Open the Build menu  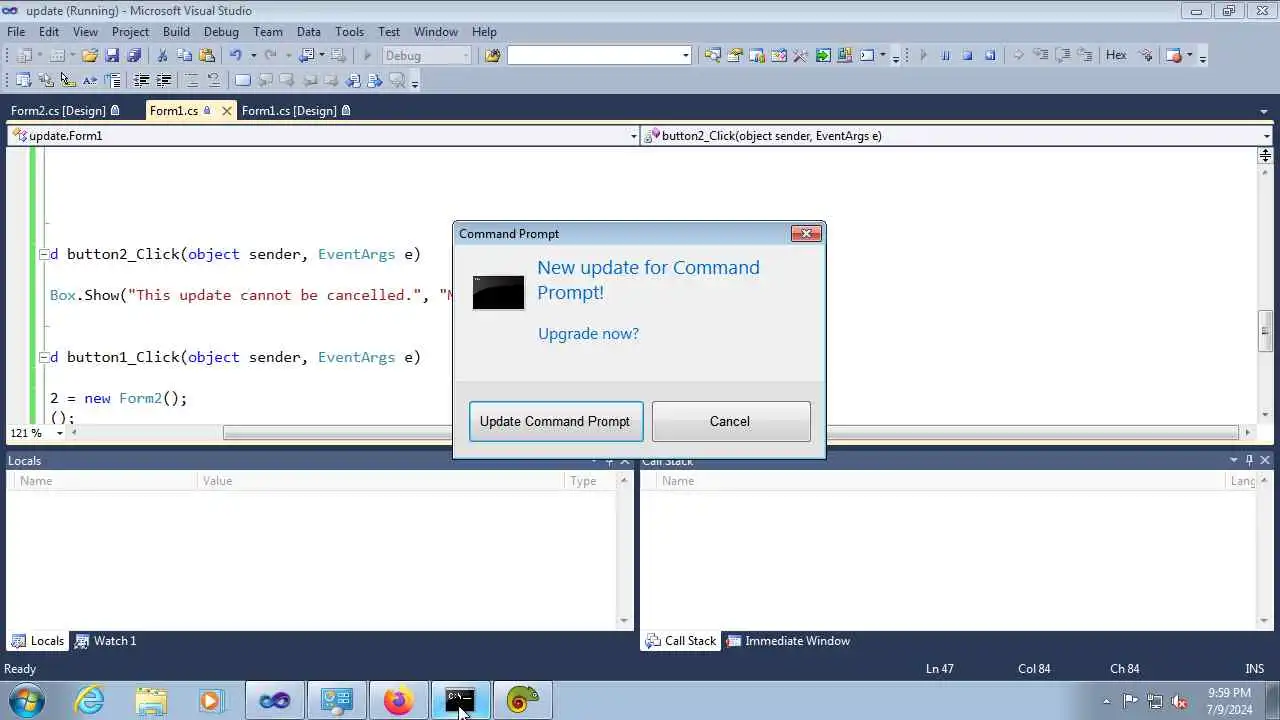coord(176,31)
